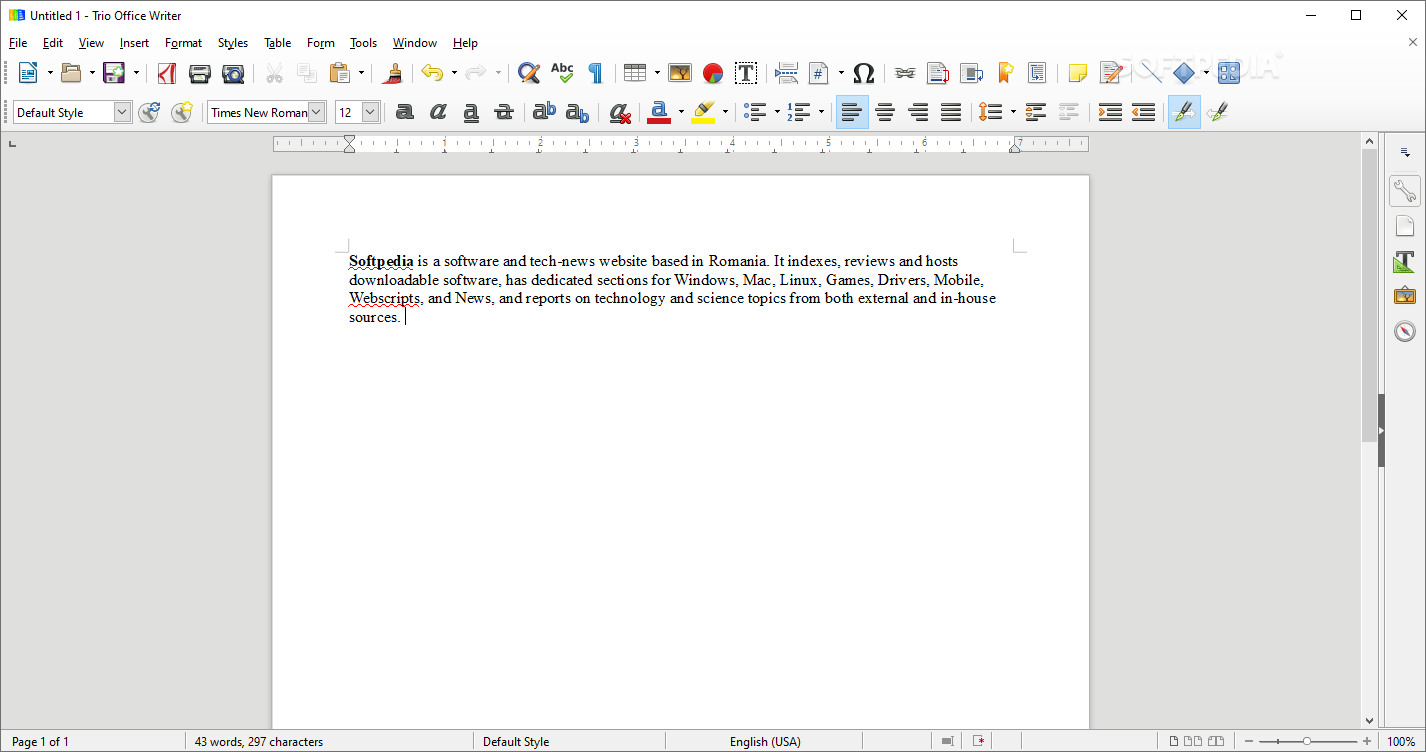Open the Table menu

click(x=278, y=43)
